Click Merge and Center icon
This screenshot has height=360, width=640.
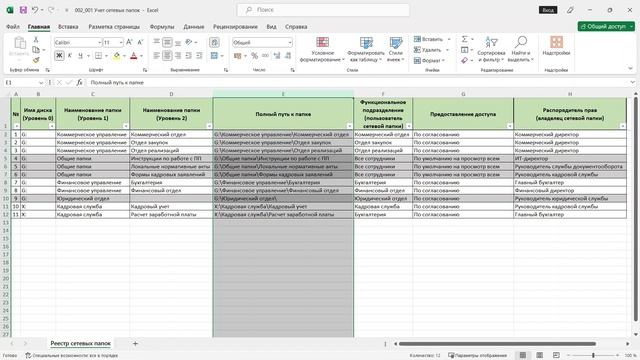[x=214, y=56]
